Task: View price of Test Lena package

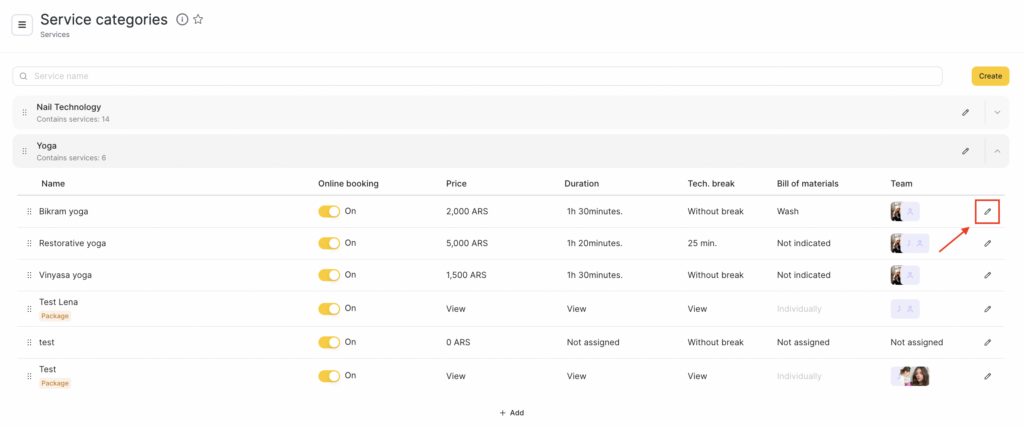Action: coord(456,309)
